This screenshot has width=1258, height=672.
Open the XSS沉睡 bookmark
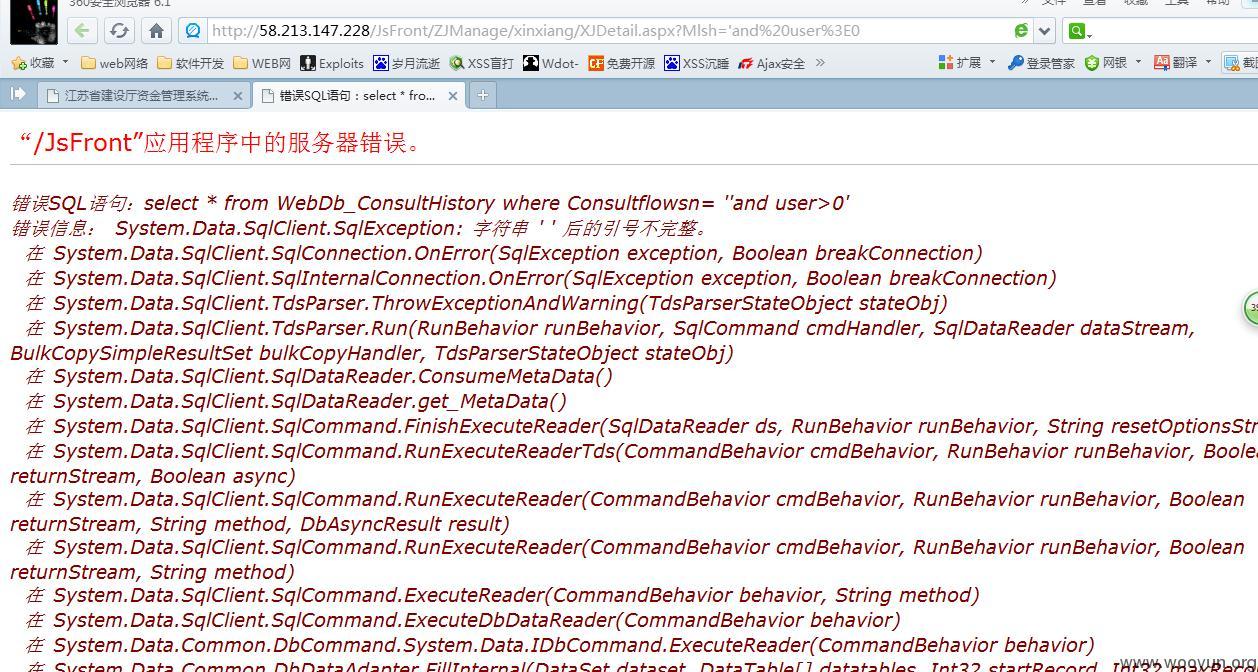pyautogui.click(x=696, y=63)
